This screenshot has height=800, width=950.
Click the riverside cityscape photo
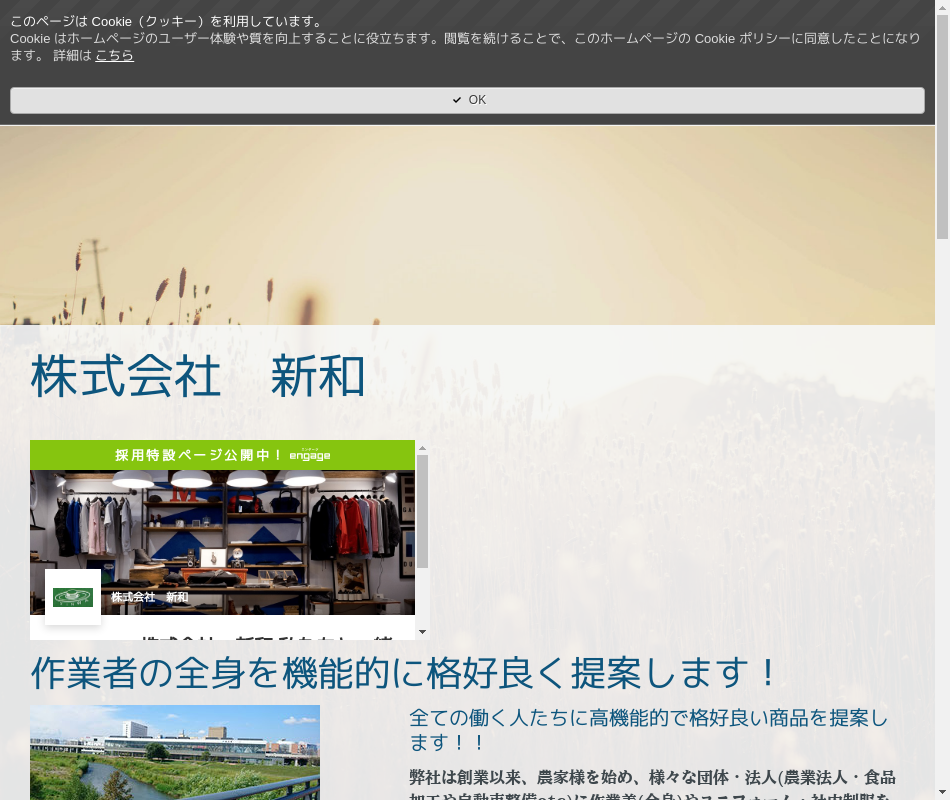pos(175,752)
